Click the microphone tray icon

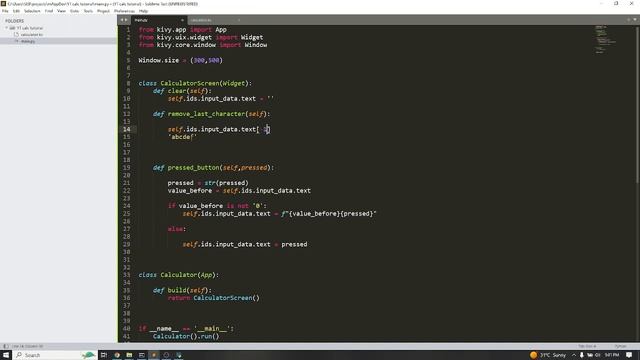pos(582,355)
